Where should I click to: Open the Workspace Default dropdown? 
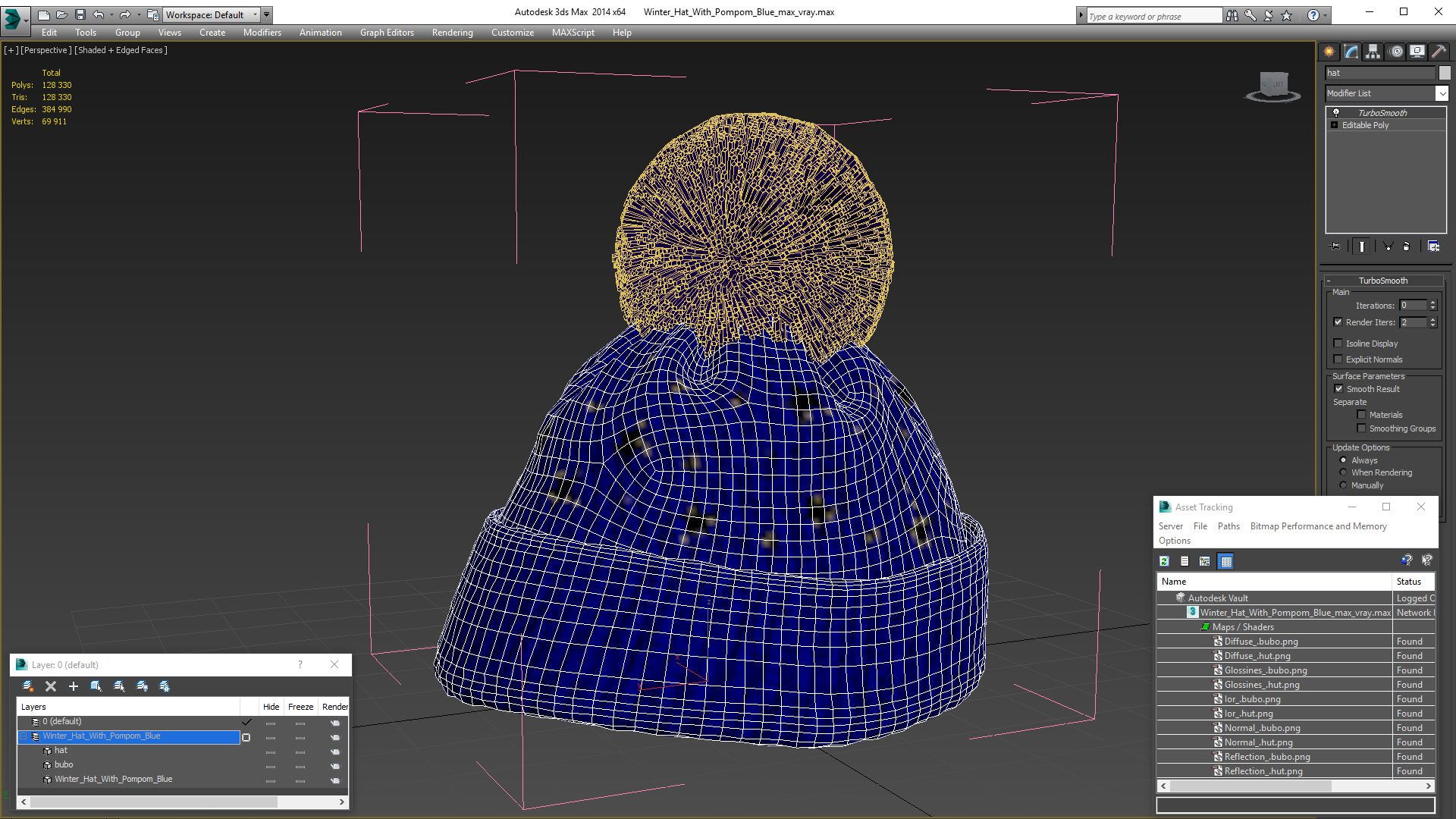(x=212, y=14)
